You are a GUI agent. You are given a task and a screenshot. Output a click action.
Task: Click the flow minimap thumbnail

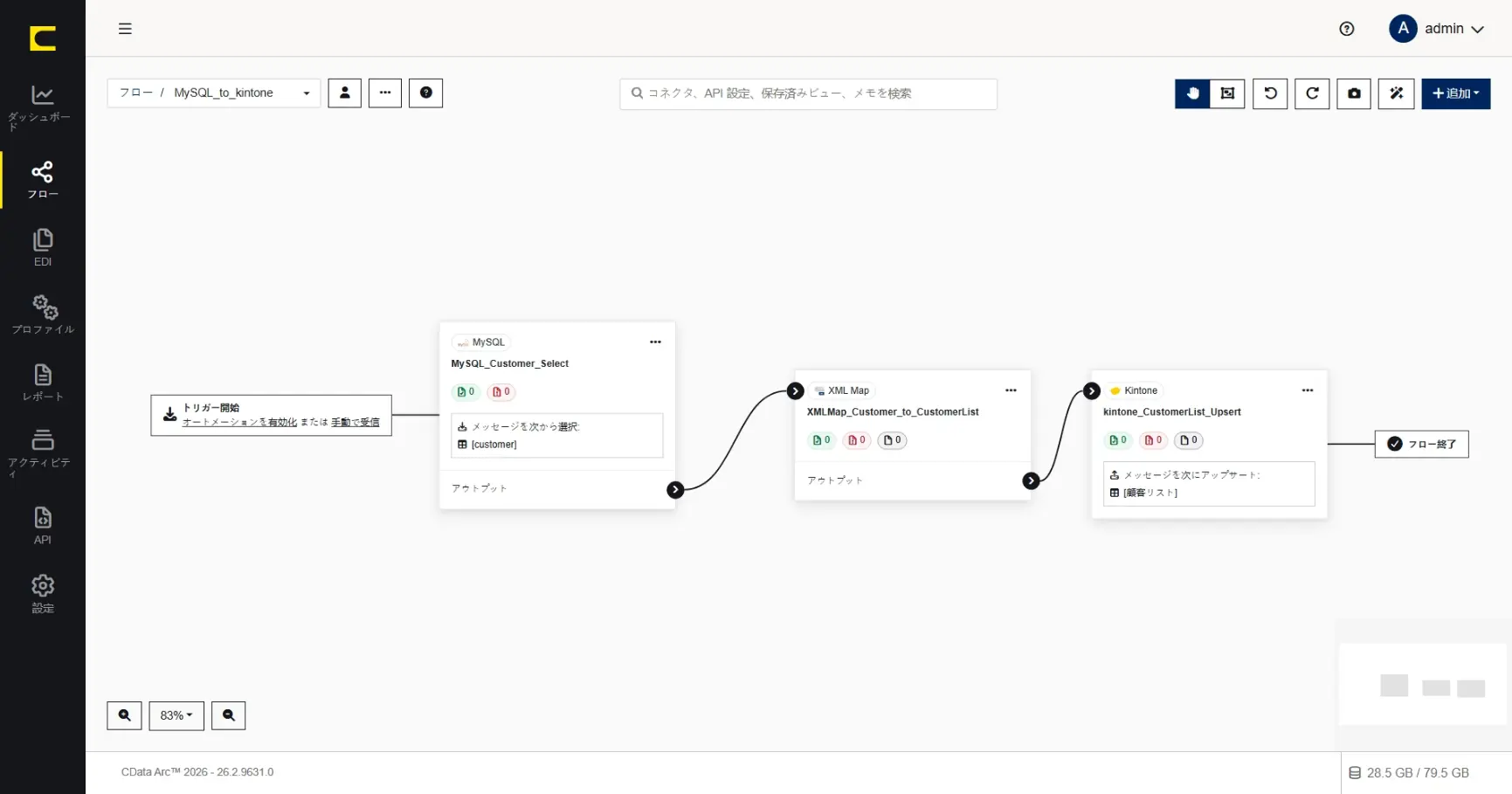(x=1422, y=684)
